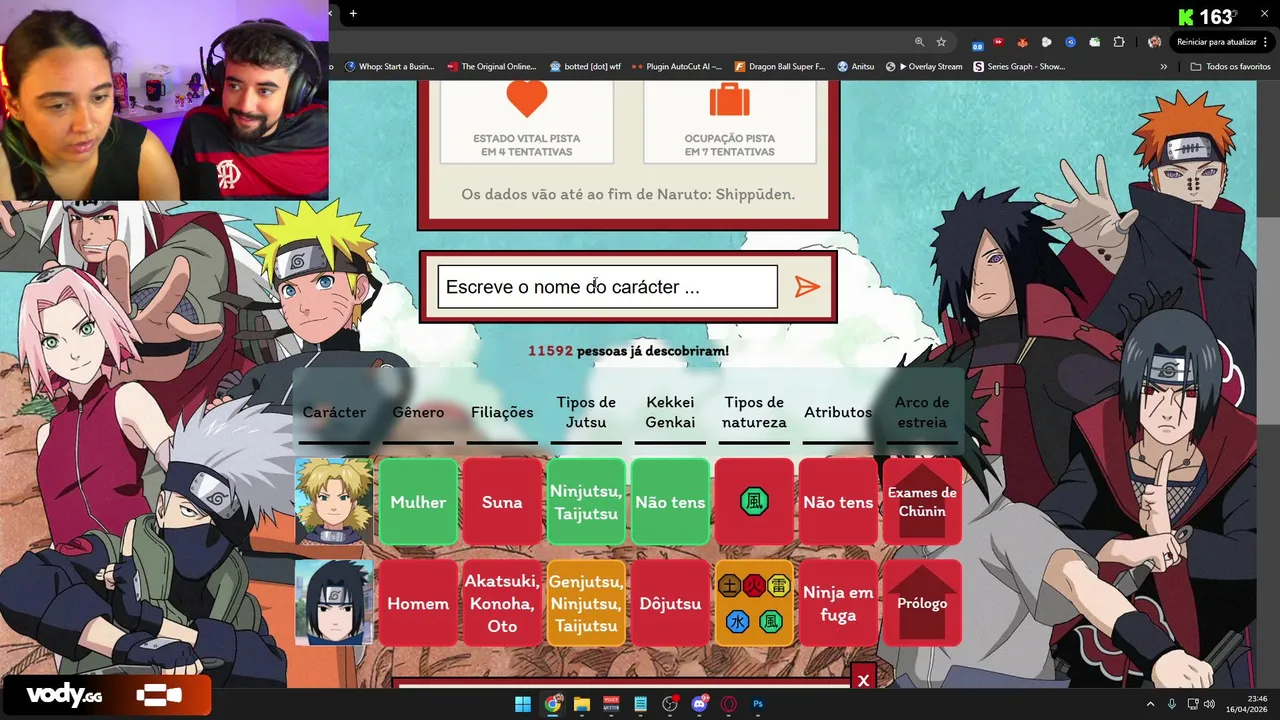Open the volume speaker icon in system tray
This screenshot has height=720, width=1280.
click(x=1210, y=704)
